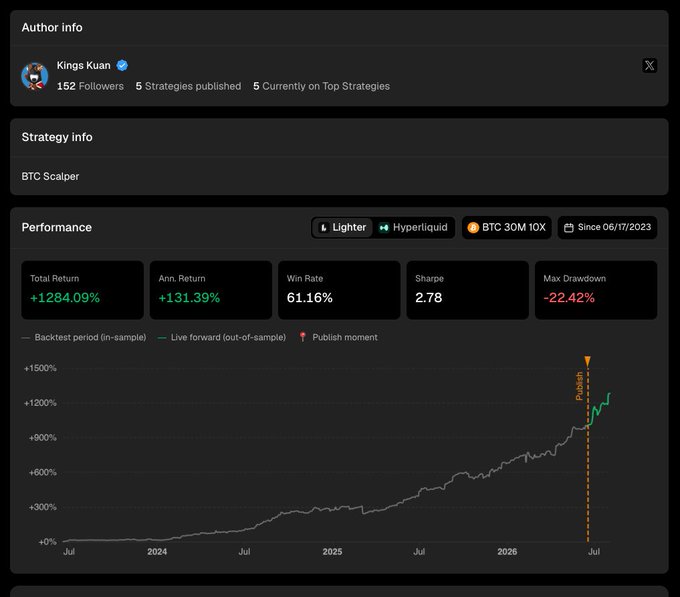Toggle the Backtest period legend entry
Screen dimensions: 680x597
84,337
